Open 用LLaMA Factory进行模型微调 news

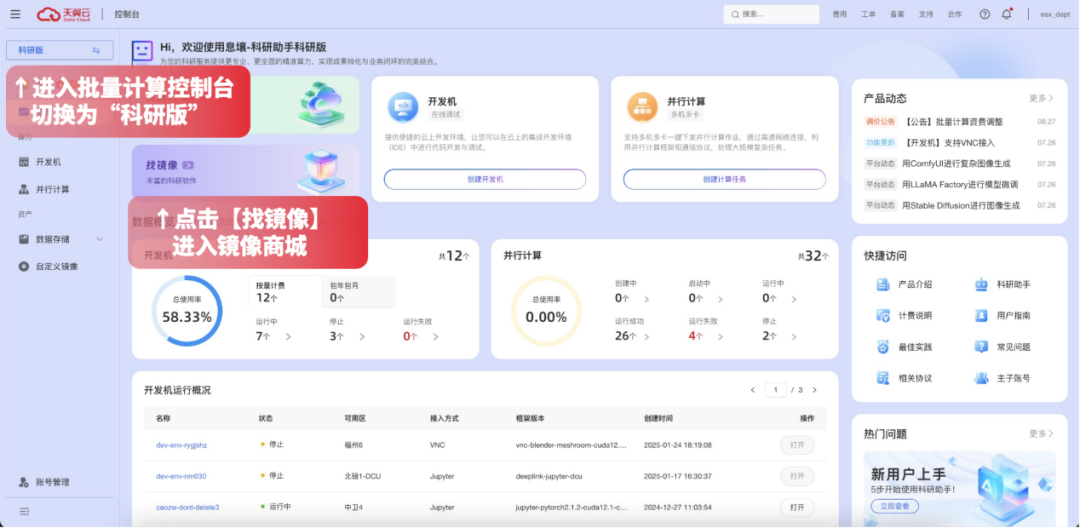[x=960, y=184]
